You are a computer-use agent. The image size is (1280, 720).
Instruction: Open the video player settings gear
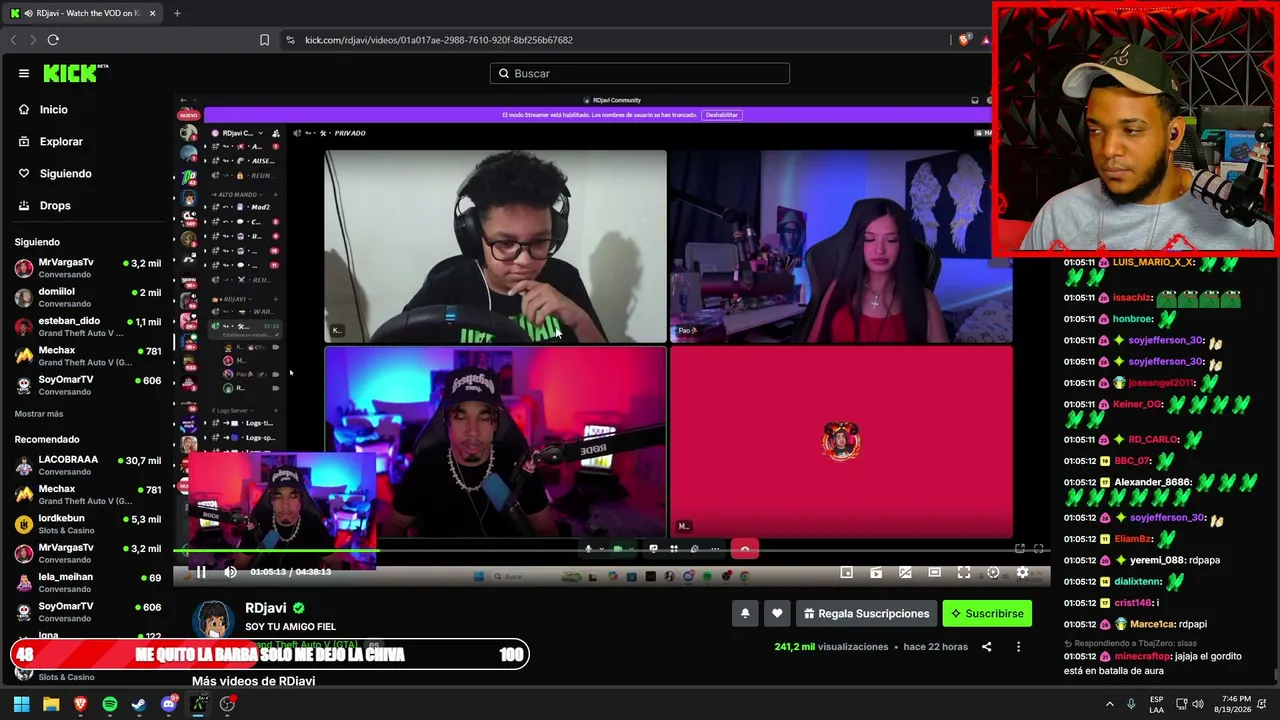tap(1022, 572)
